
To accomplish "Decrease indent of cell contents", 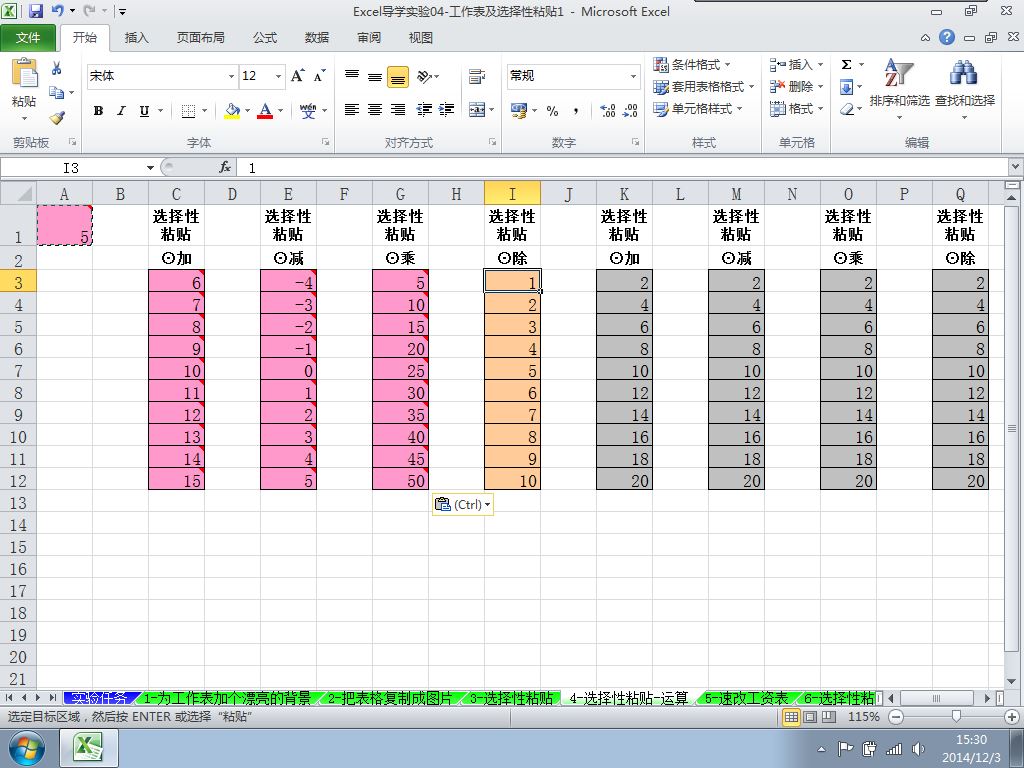I will (x=424, y=110).
